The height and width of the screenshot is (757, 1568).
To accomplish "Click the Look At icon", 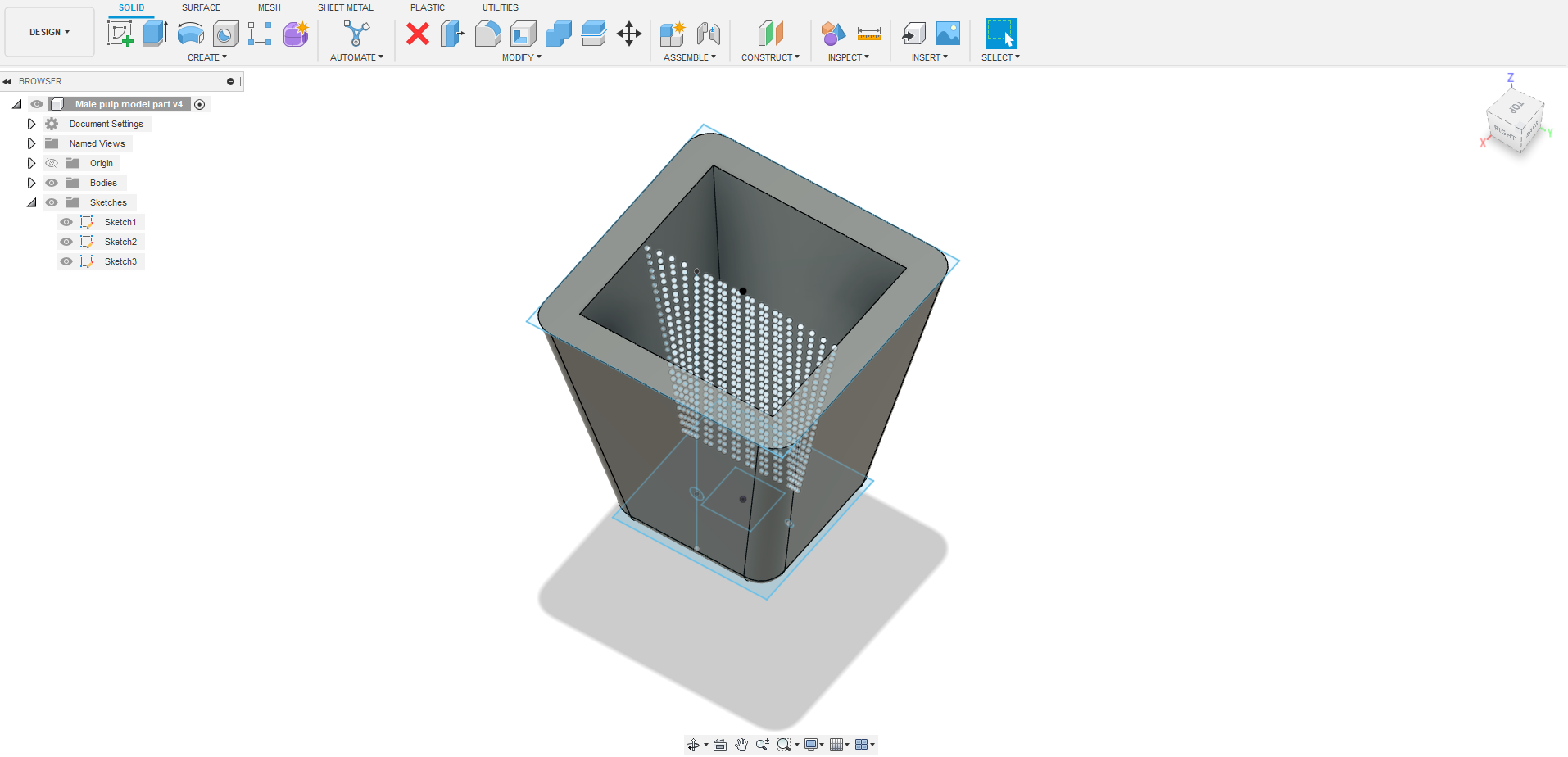I will pos(720,745).
